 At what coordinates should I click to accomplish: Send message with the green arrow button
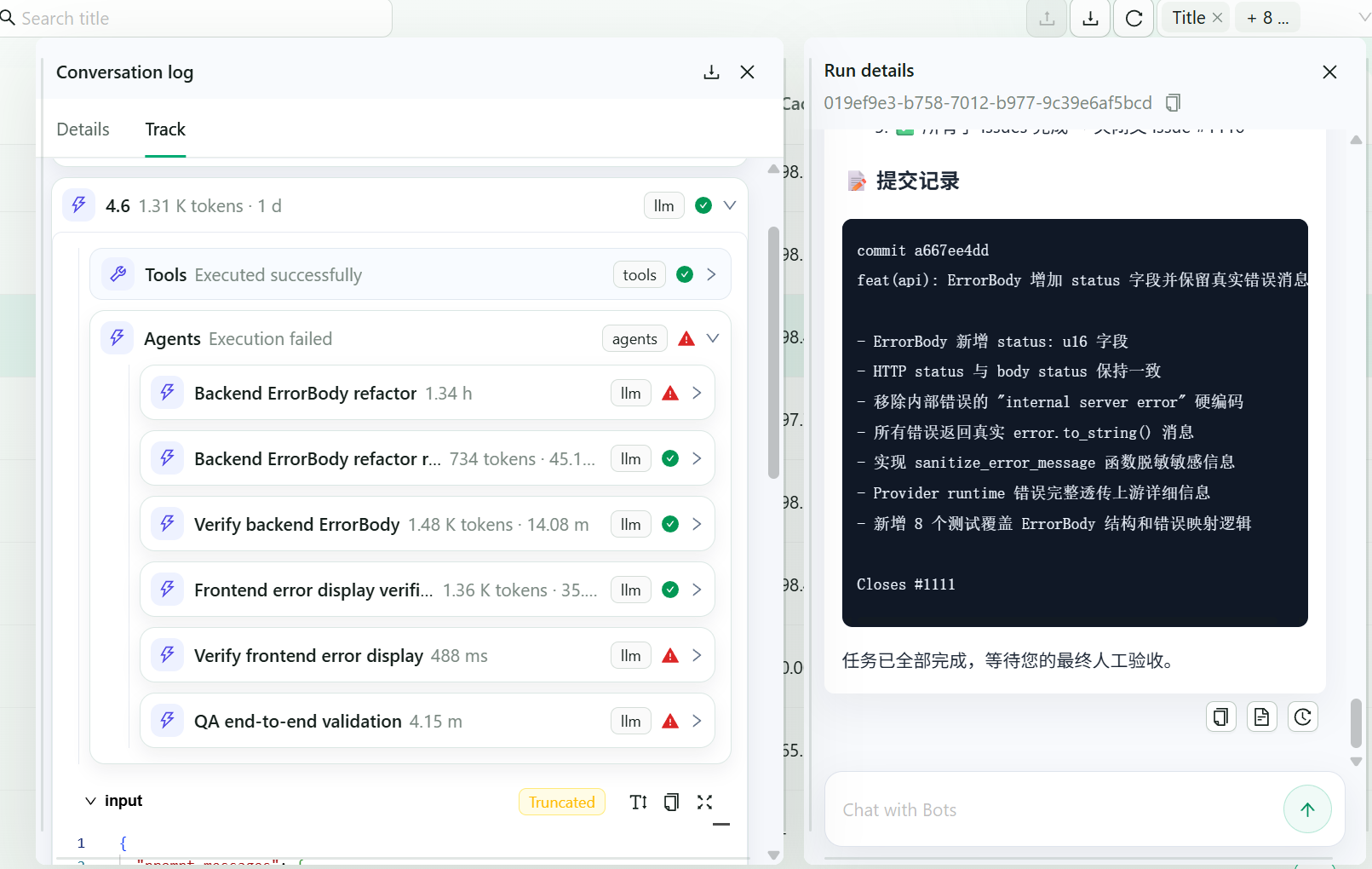[1307, 809]
